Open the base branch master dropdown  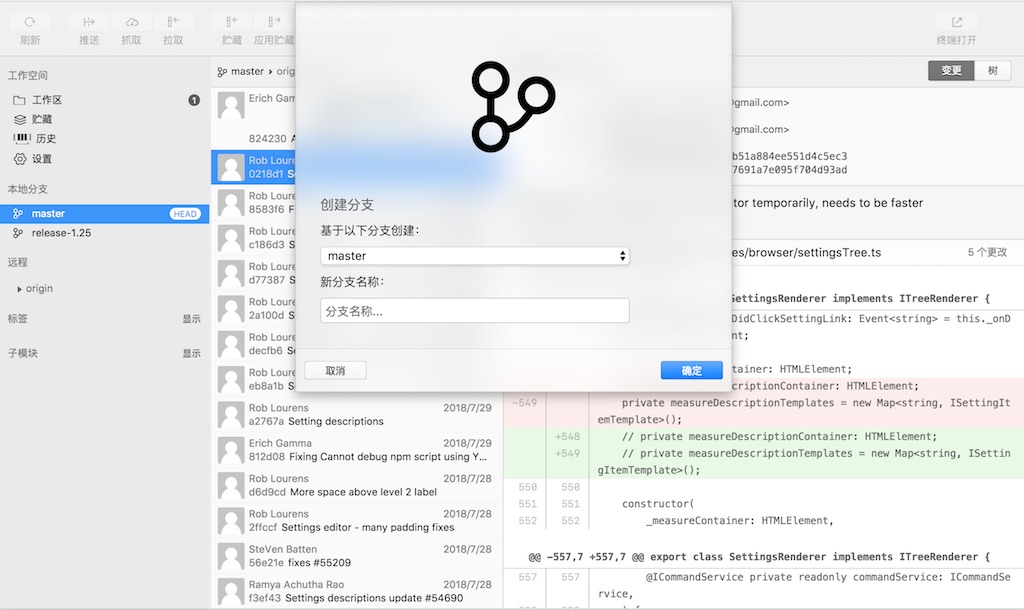(475, 256)
